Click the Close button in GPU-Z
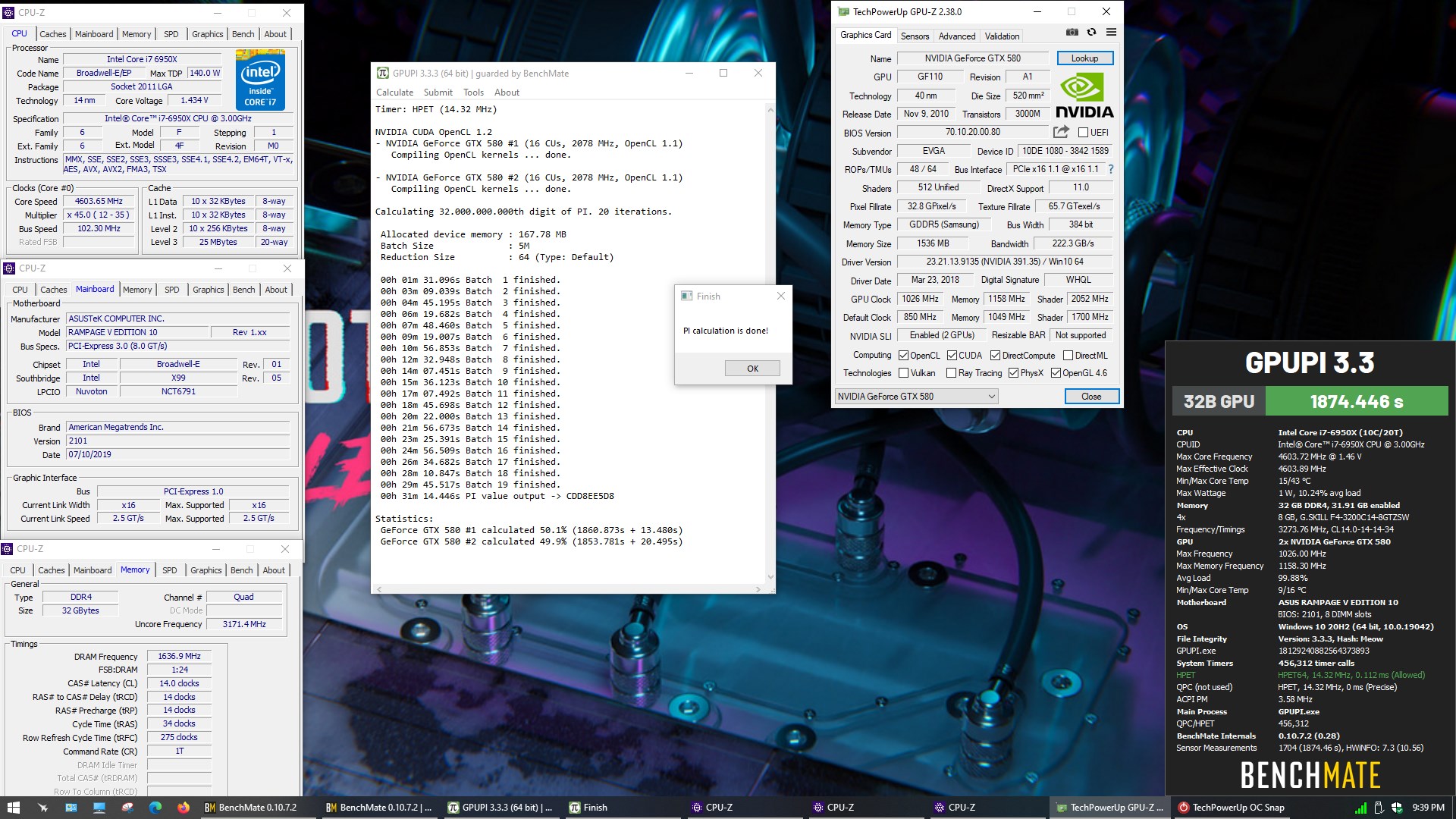This screenshot has height=819, width=1456. point(1091,397)
